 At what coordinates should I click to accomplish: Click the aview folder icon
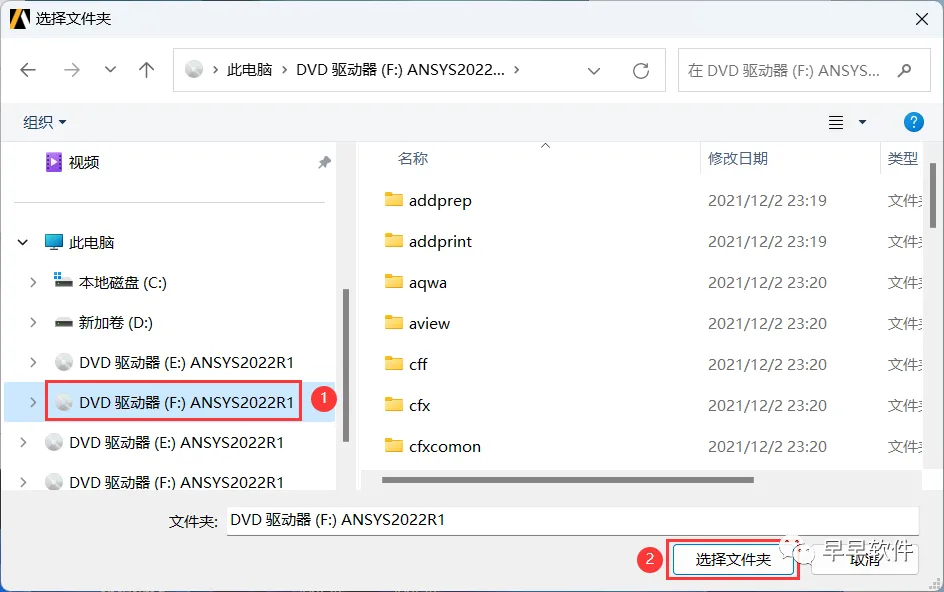coord(394,322)
